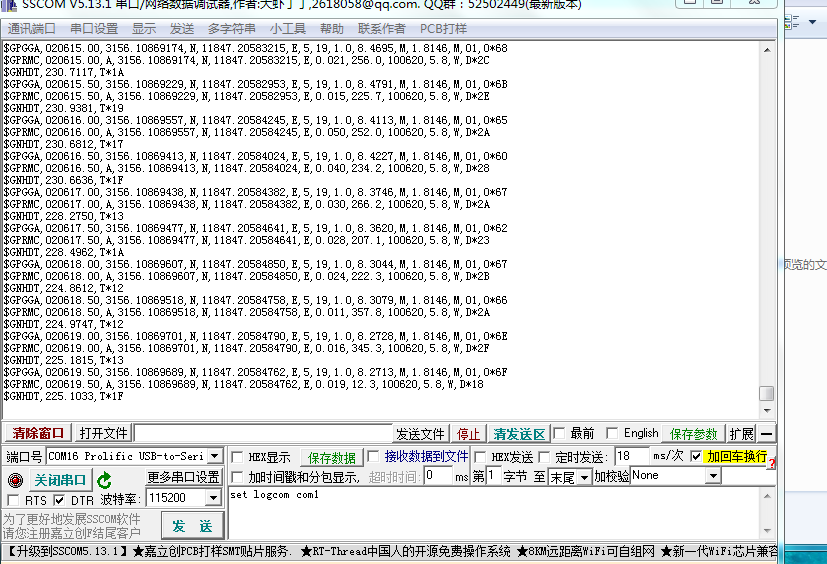Click the 超时时间 field showing 0
Viewport: 827px width, 564px height.
click(x=439, y=476)
